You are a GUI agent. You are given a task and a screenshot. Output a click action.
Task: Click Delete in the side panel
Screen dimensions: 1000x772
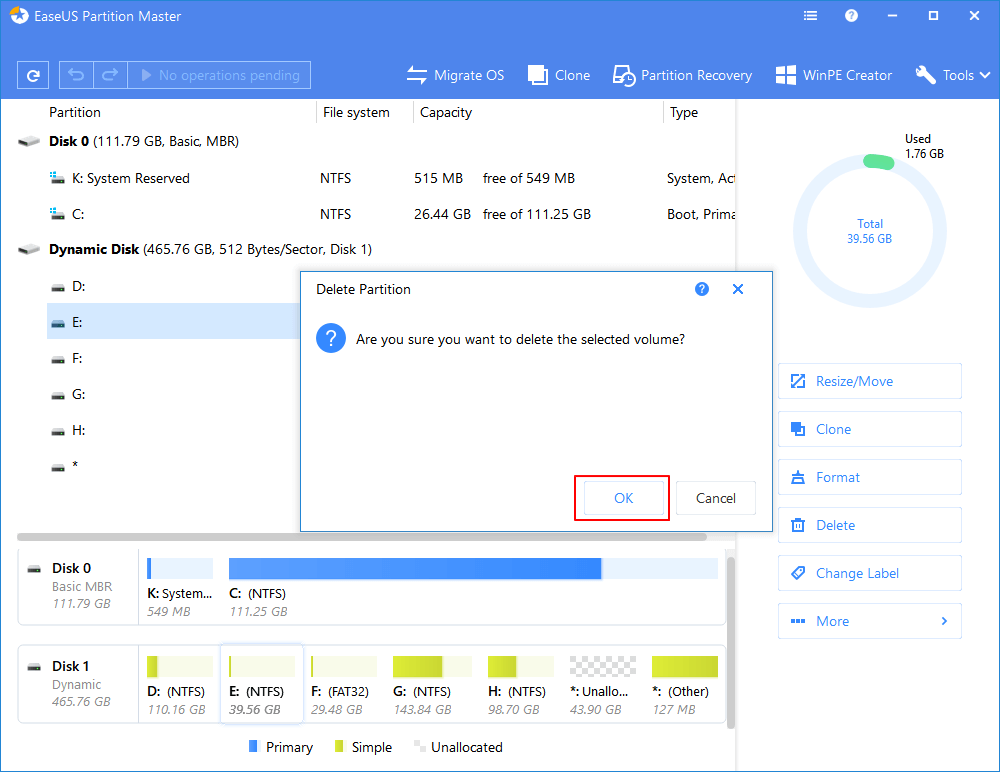[x=869, y=525]
